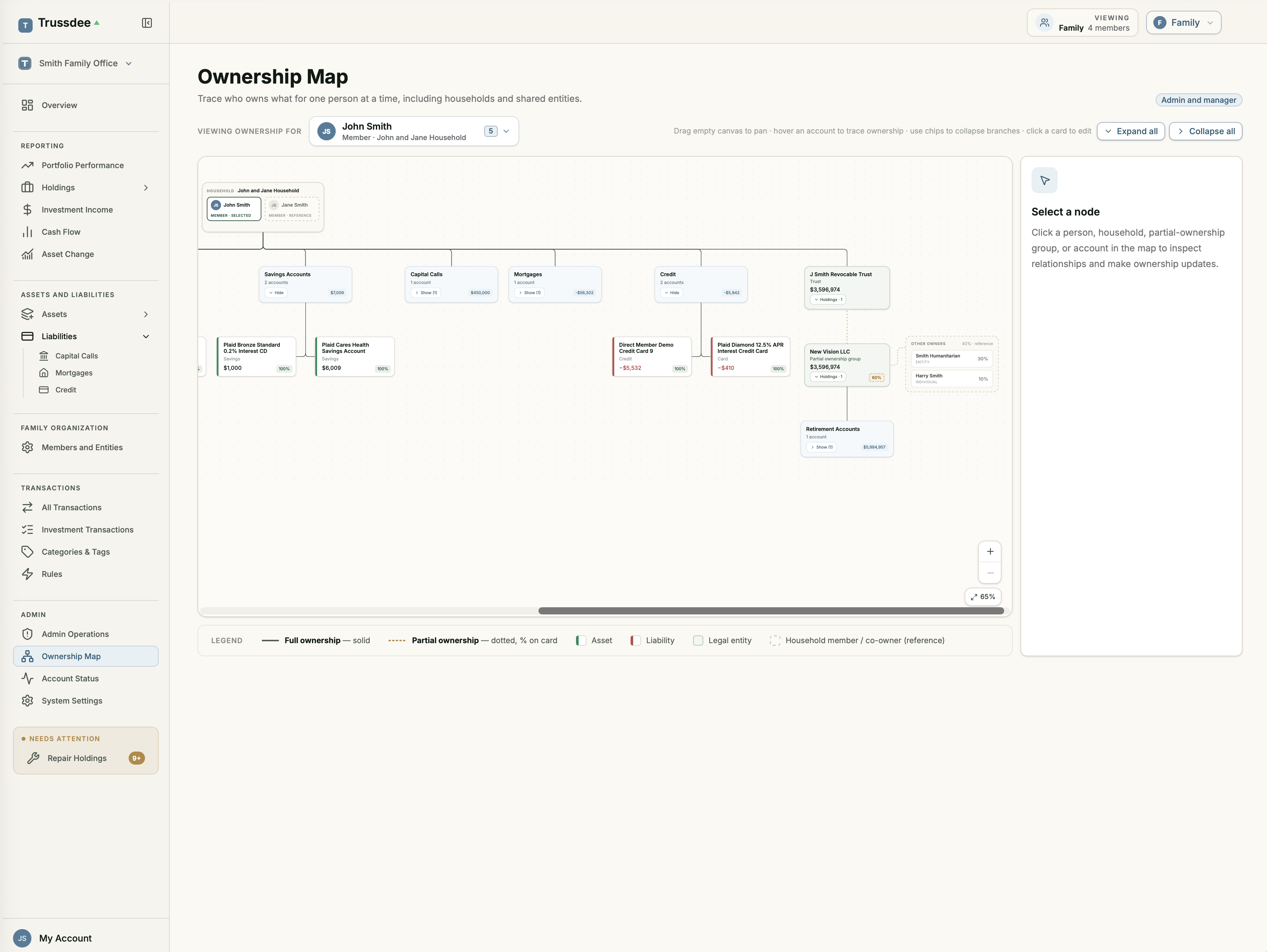Screen dimensions: 1267x952
Task: Show the Capital Calls account
Action: point(426,293)
